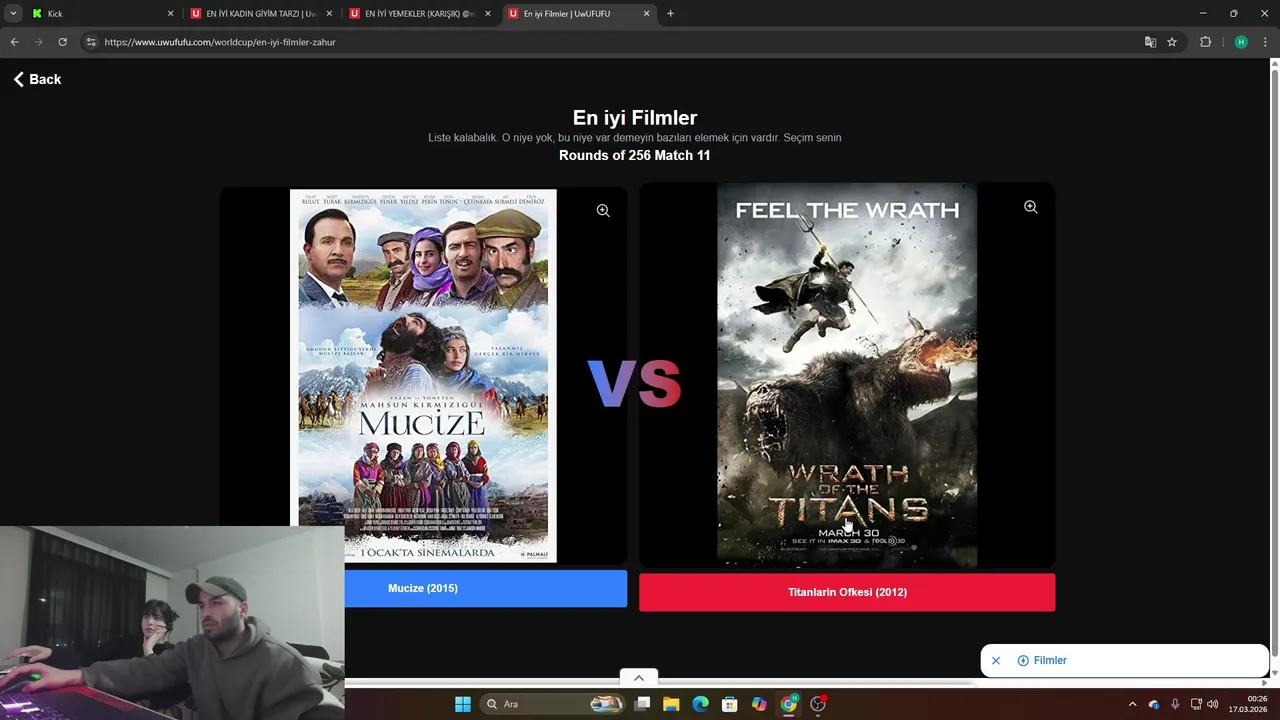Open the Filmler link in popup
1280x720 pixels.
click(x=1042, y=660)
